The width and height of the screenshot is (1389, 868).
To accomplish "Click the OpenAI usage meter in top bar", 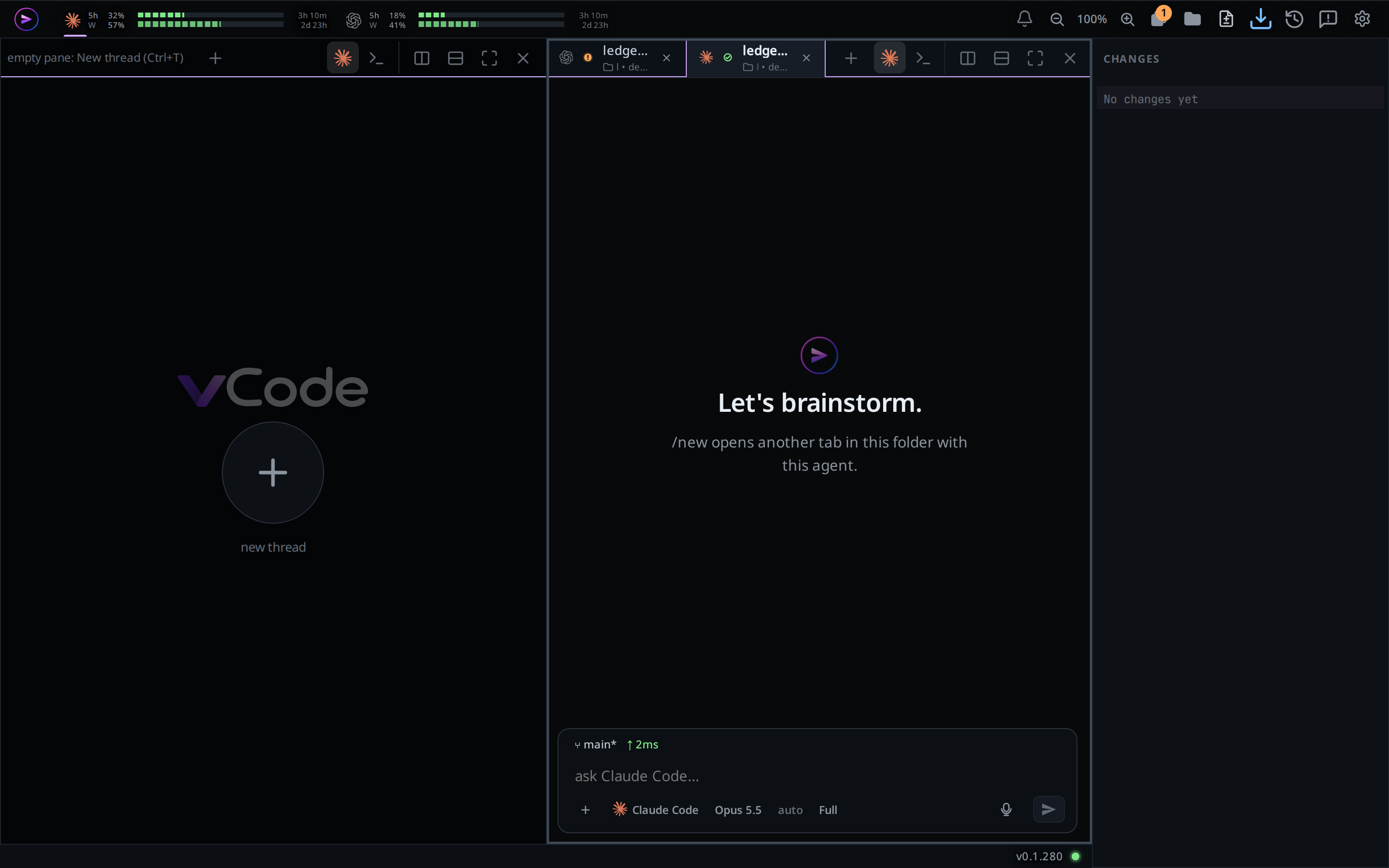I will pos(477,20).
